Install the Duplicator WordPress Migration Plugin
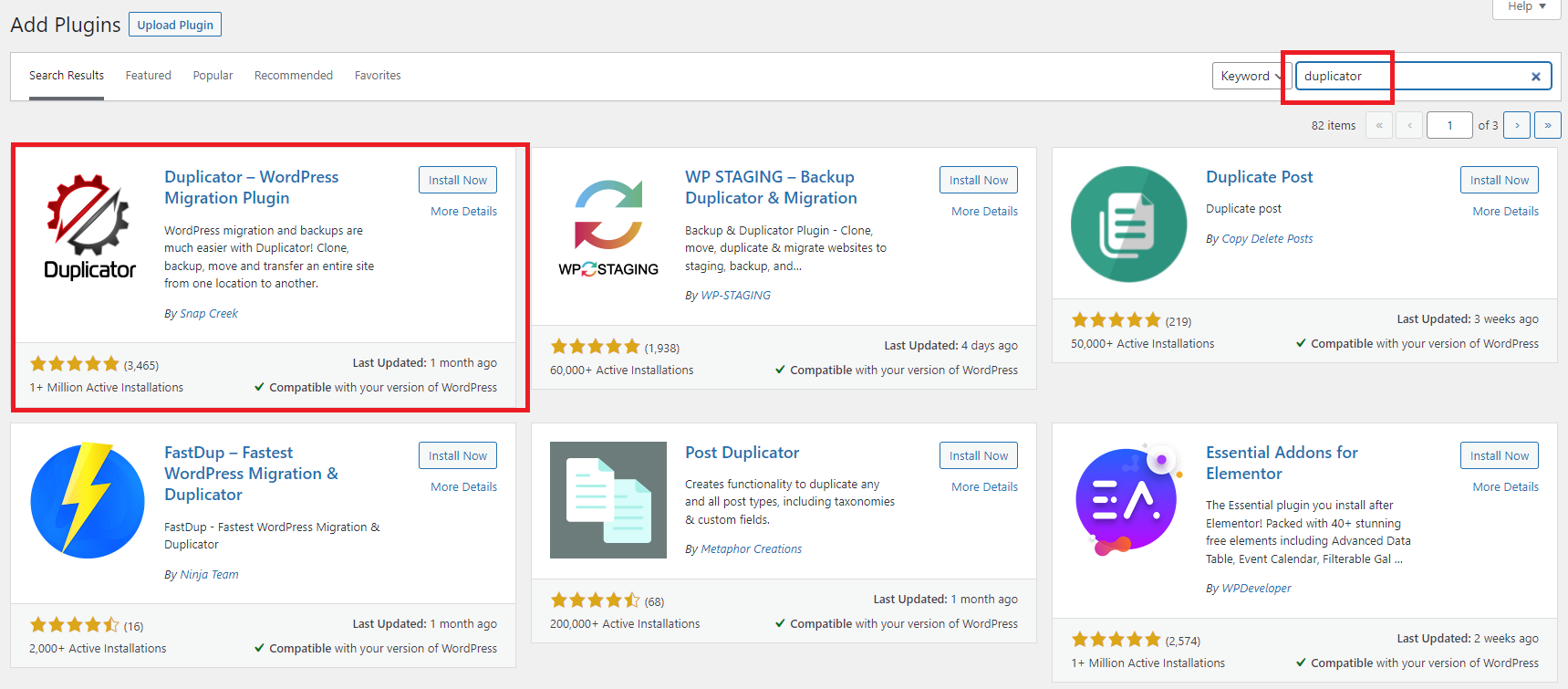 click(458, 180)
